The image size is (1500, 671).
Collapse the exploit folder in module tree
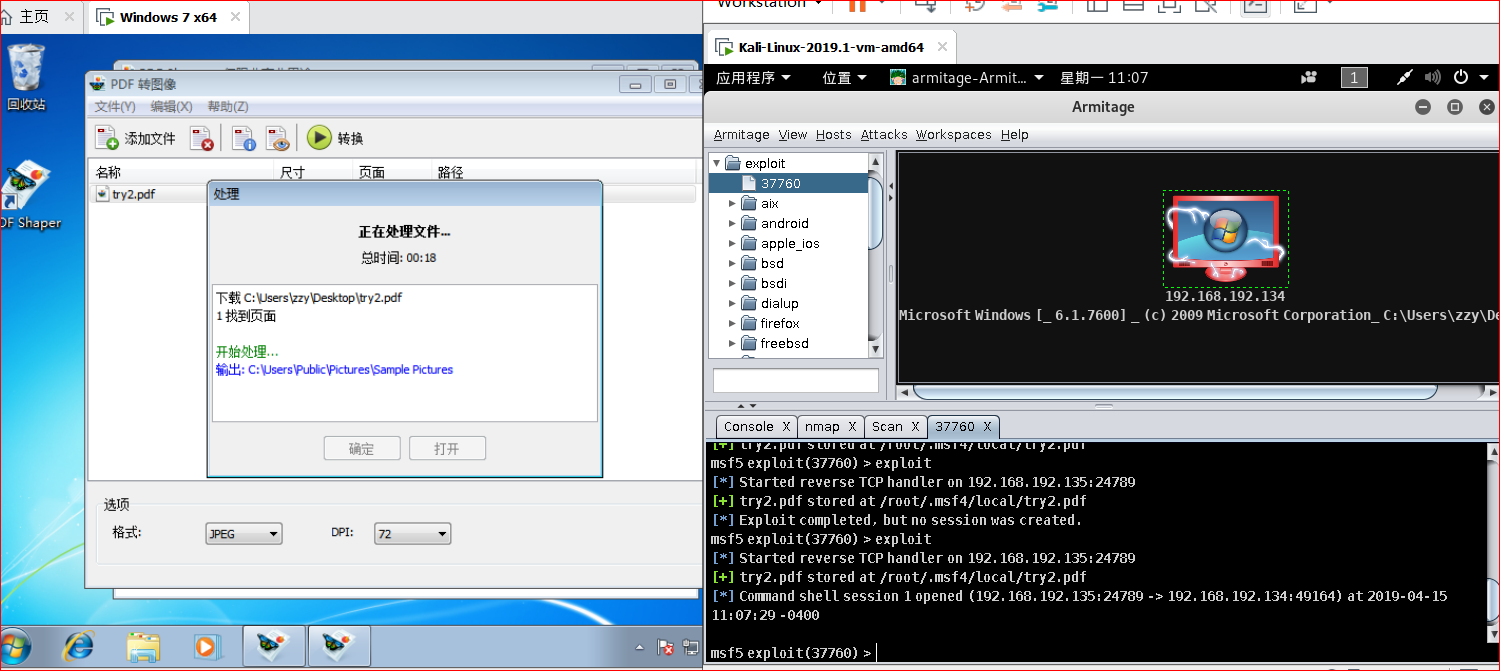pyautogui.click(x=717, y=163)
